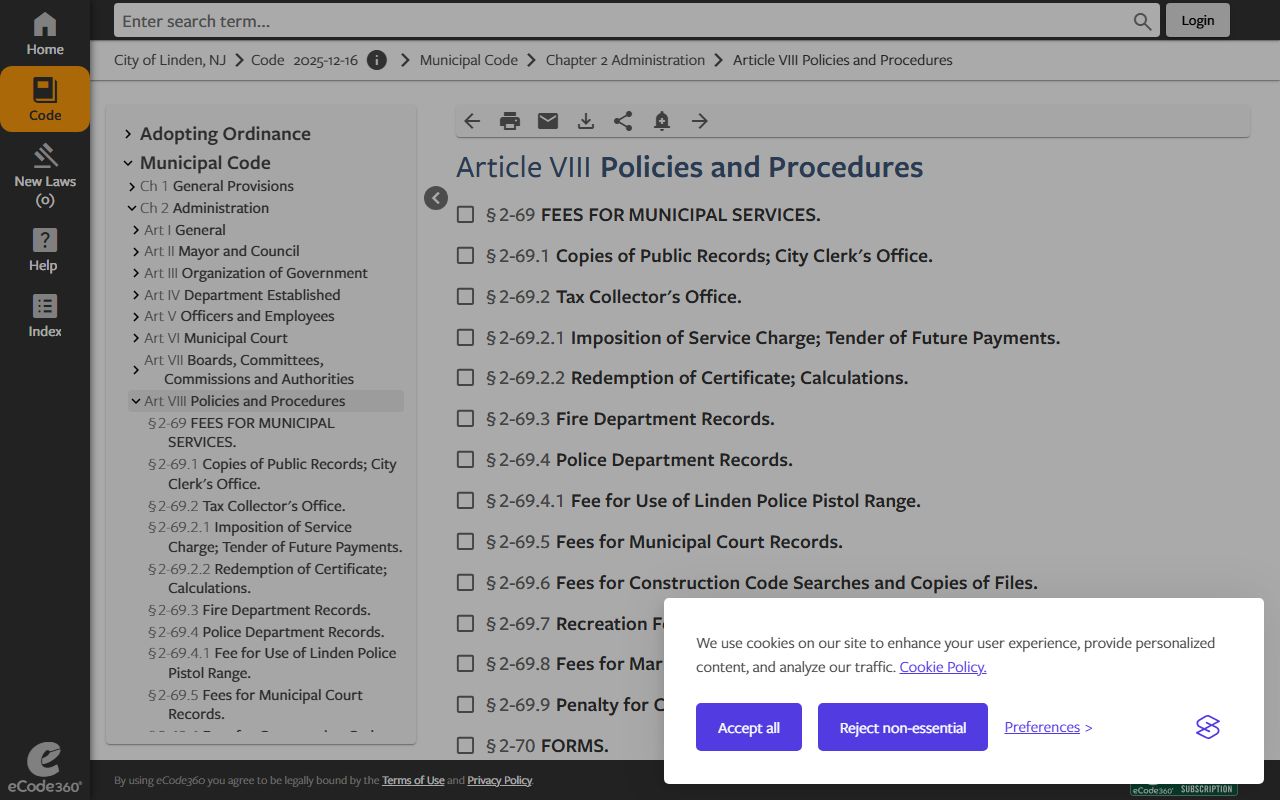This screenshot has height=800, width=1280.
Task: Collapse the Art VIII Policies and Procedures node
Action: (x=135, y=401)
